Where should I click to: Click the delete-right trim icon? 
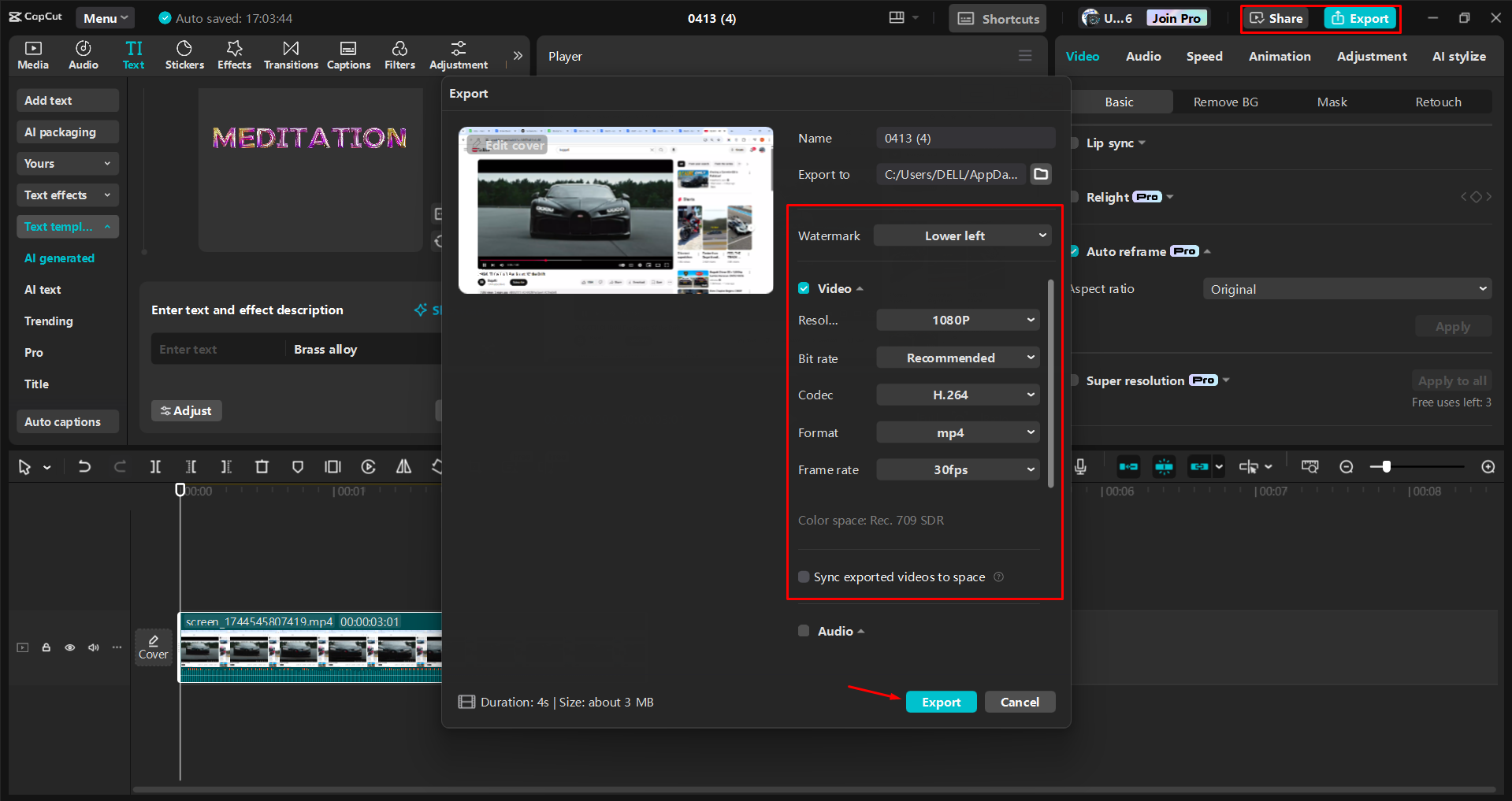[x=226, y=467]
